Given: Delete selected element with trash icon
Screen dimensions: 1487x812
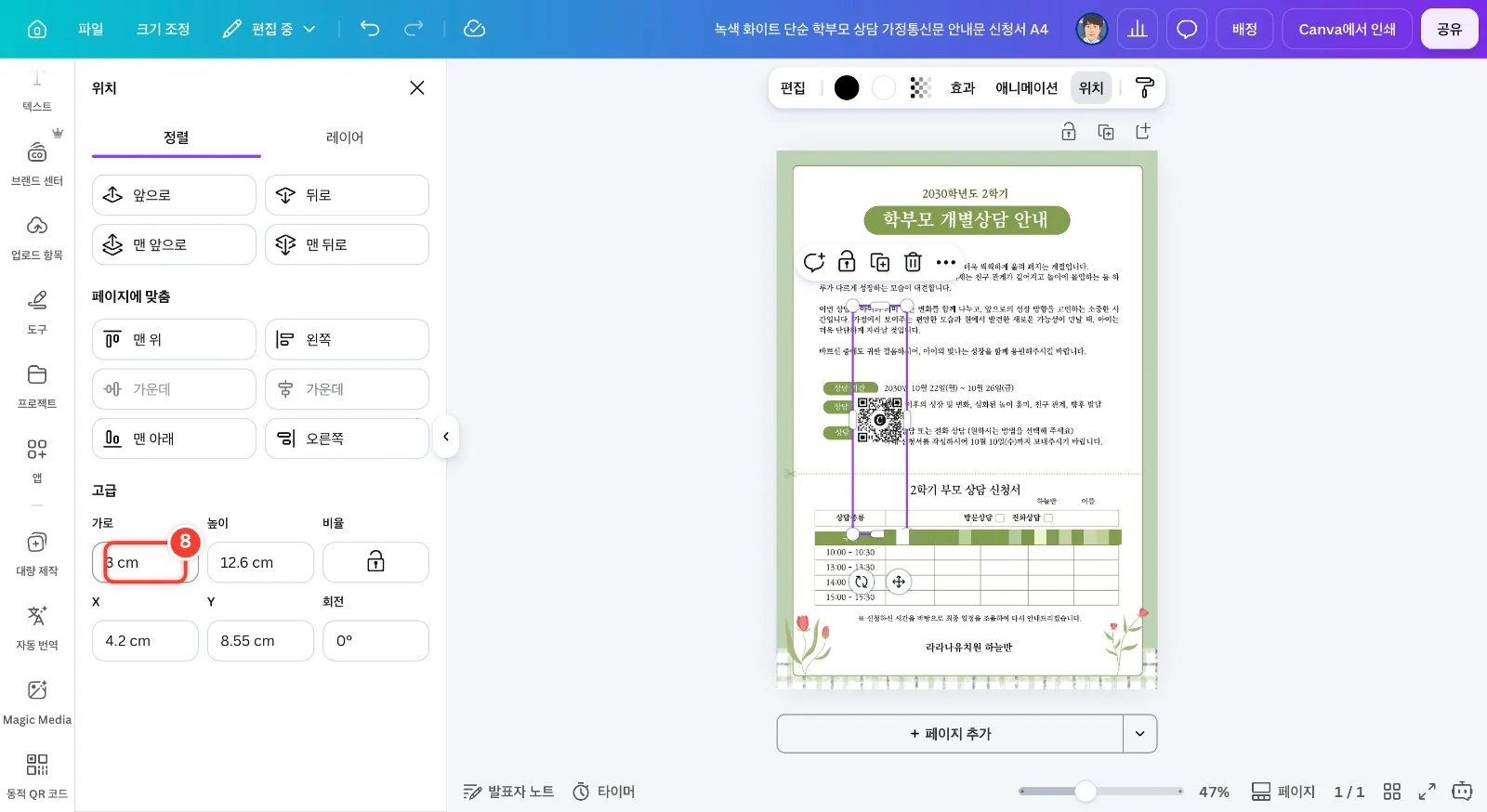Looking at the screenshot, I should tap(913, 262).
